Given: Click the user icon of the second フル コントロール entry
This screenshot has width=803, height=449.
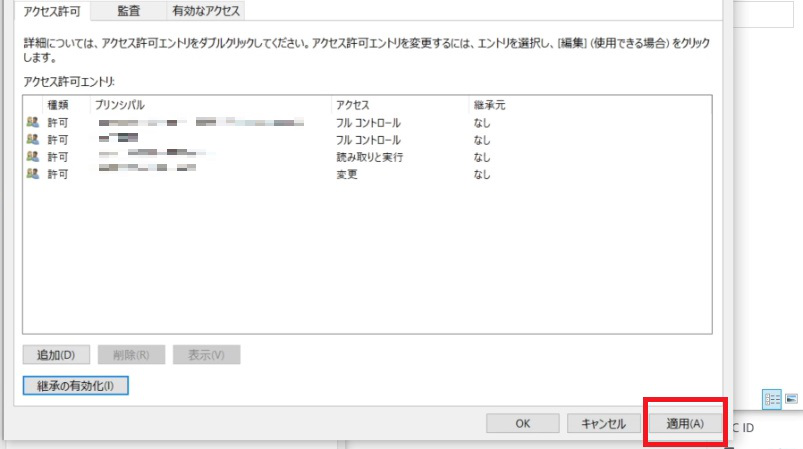Looking at the screenshot, I should point(33,140).
